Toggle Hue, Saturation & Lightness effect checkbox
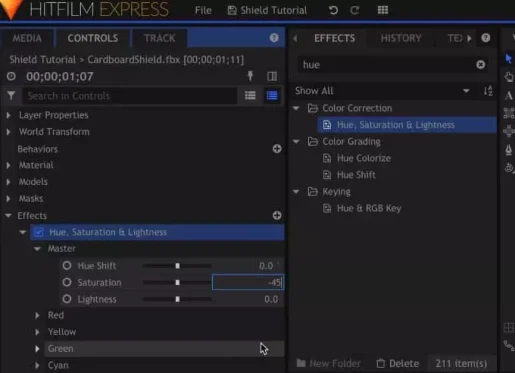This screenshot has width=515, height=373. pyautogui.click(x=38, y=232)
